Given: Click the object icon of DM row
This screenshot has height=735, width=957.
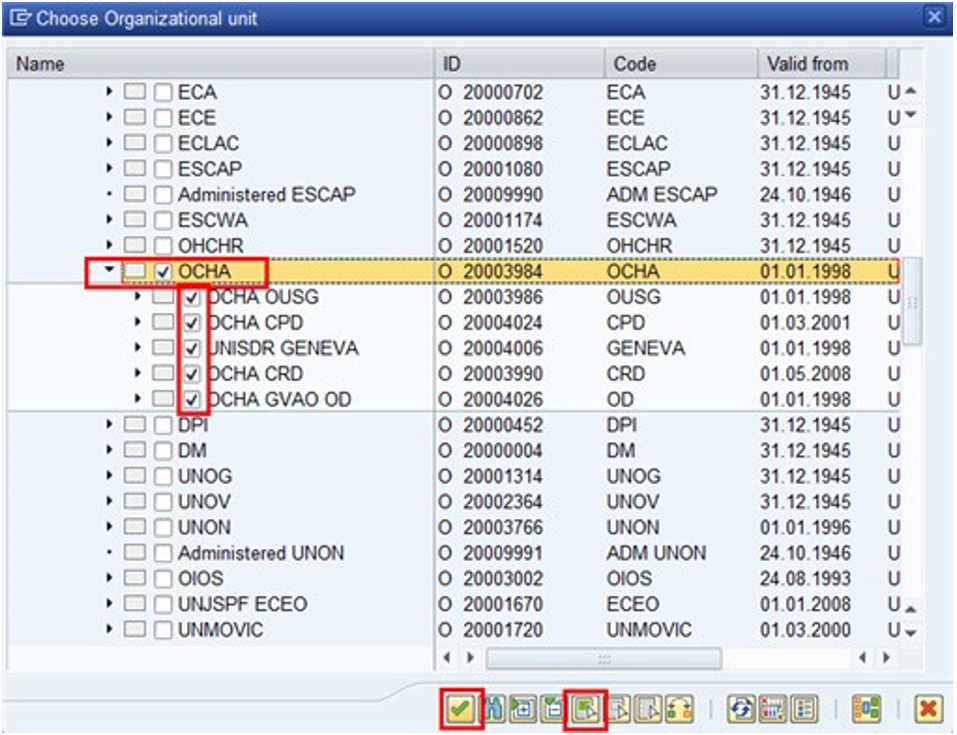Looking at the screenshot, I should 134,451.
